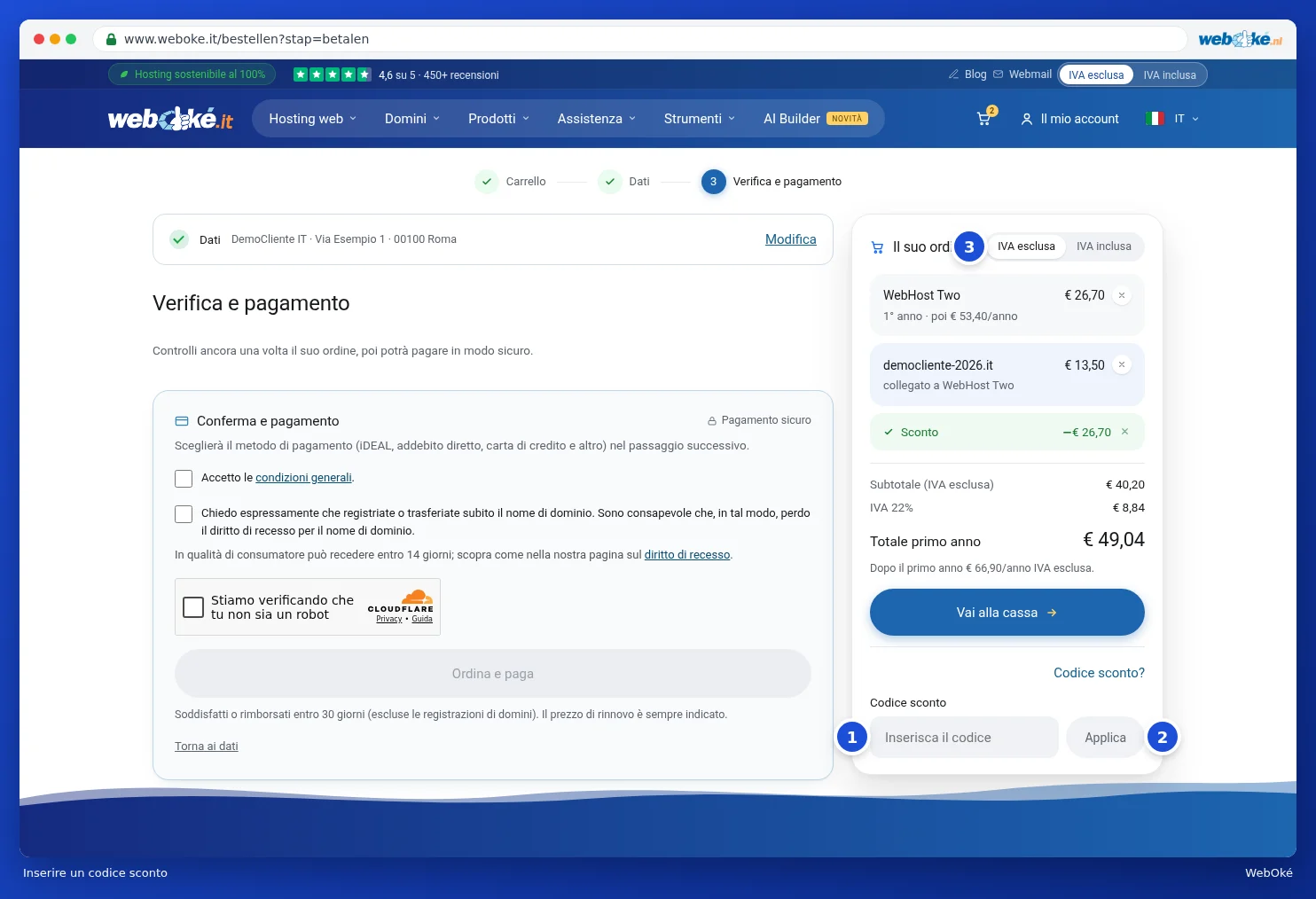The width and height of the screenshot is (1316, 899).
Task: Open the AI Builder menu item
Action: click(815, 119)
